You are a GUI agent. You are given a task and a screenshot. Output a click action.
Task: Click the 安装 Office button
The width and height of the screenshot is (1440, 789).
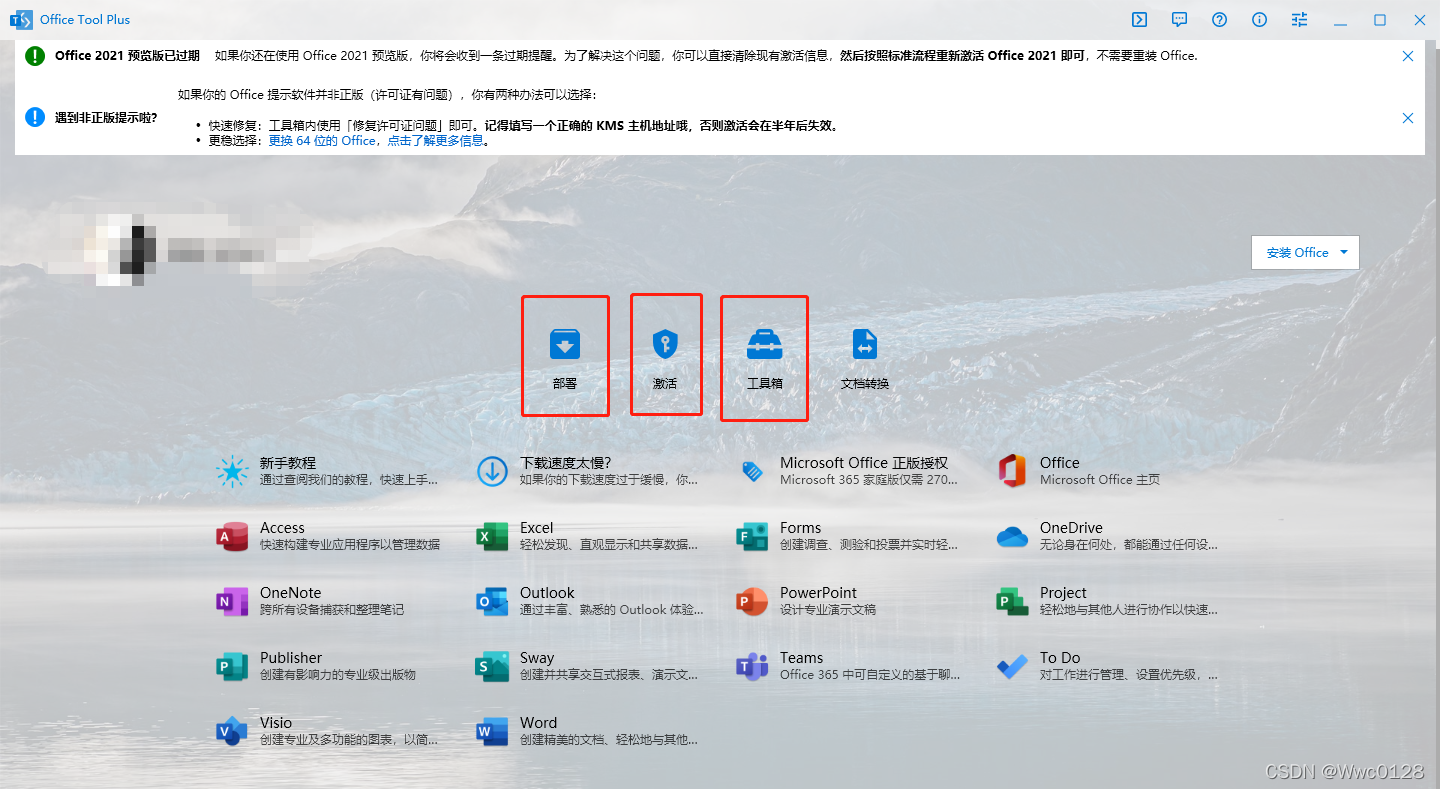[1305, 253]
